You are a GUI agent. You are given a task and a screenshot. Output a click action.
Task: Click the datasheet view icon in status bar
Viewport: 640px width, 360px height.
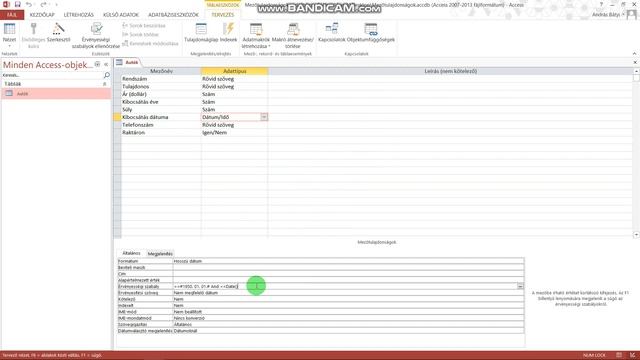(x=619, y=355)
